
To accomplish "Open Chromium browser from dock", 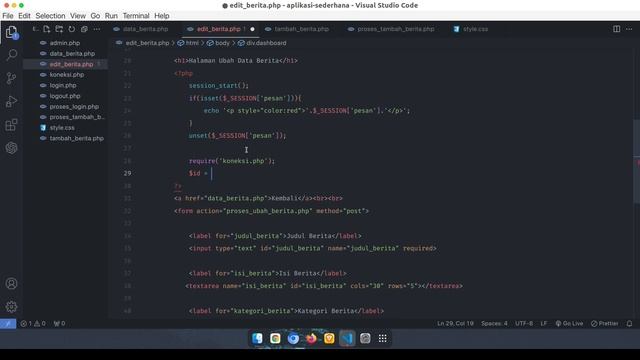I will tap(293, 338).
